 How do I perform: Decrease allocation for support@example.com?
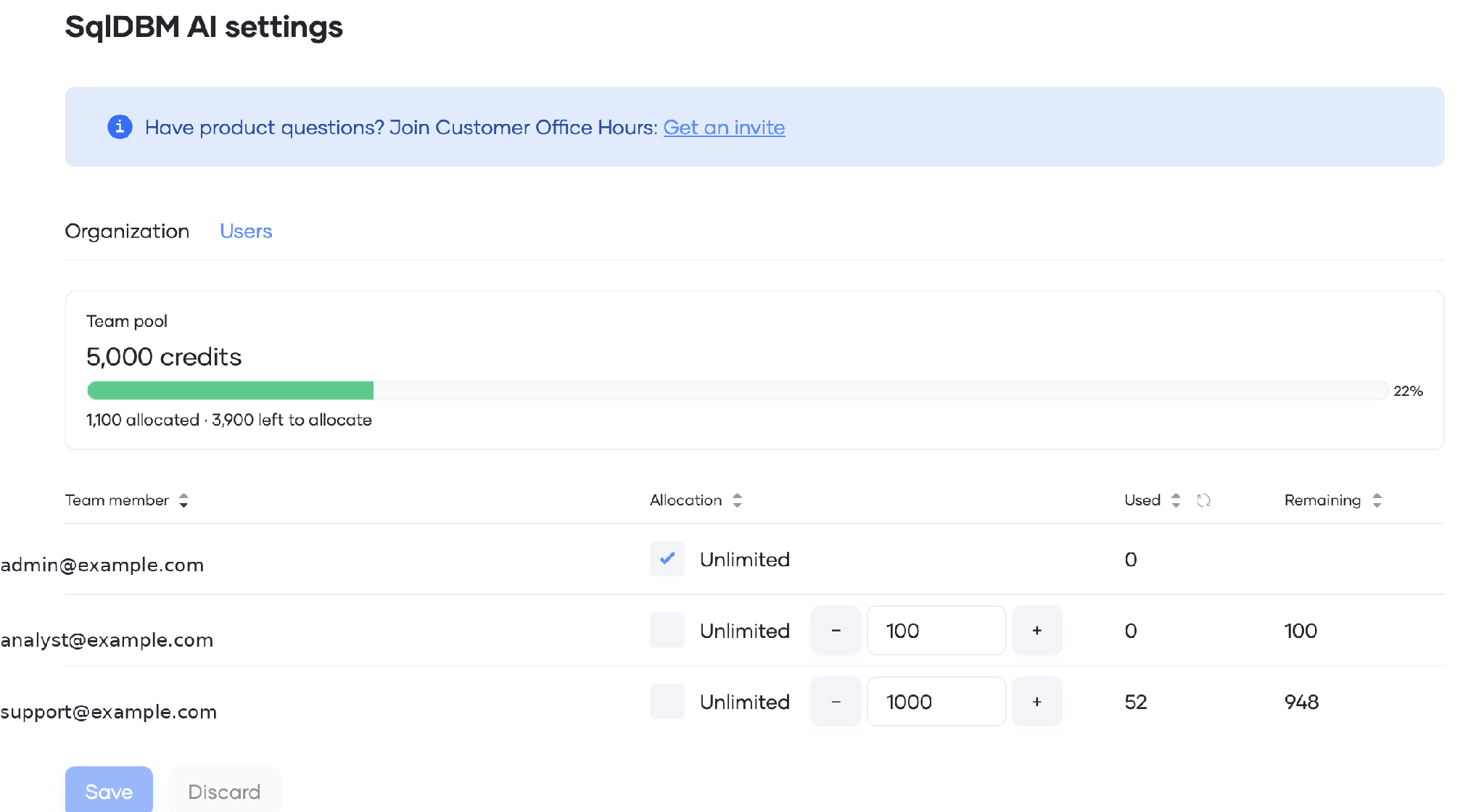(836, 701)
